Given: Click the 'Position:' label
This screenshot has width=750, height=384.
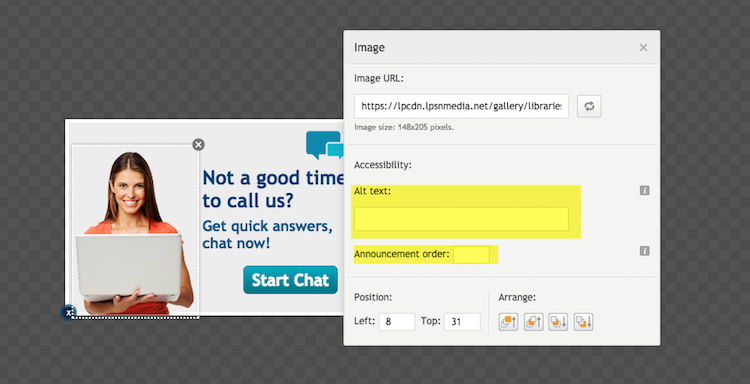Looking at the screenshot, I should point(373,297).
